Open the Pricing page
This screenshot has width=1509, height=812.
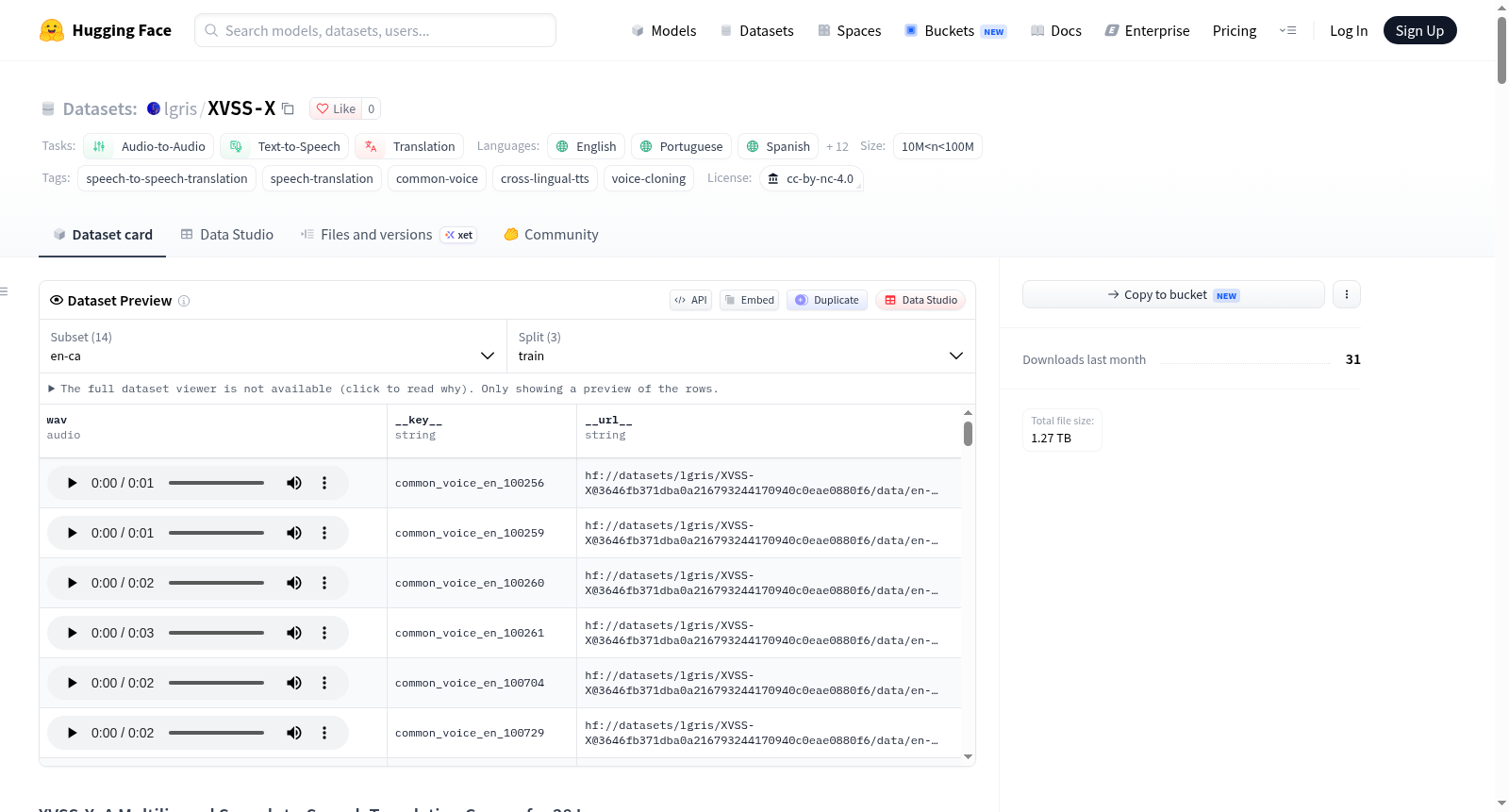tap(1235, 30)
